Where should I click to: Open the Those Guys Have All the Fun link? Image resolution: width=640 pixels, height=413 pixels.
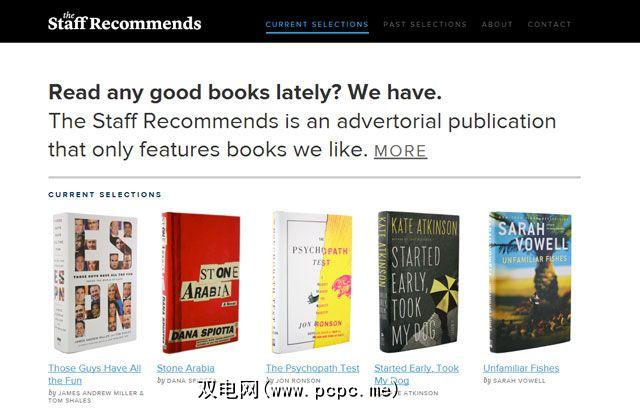94,374
